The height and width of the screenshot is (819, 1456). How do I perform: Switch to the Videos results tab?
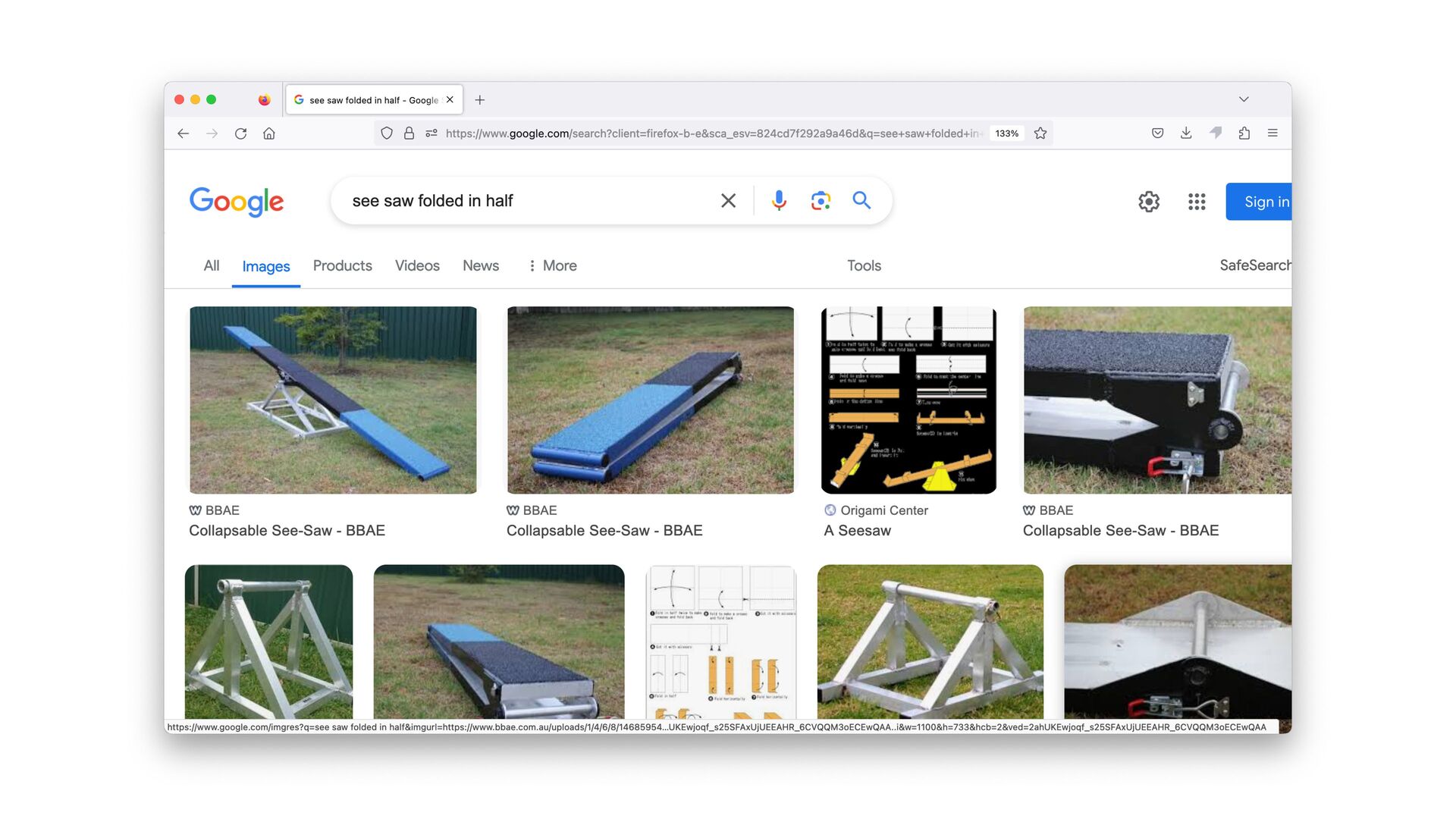click(417, 265)
